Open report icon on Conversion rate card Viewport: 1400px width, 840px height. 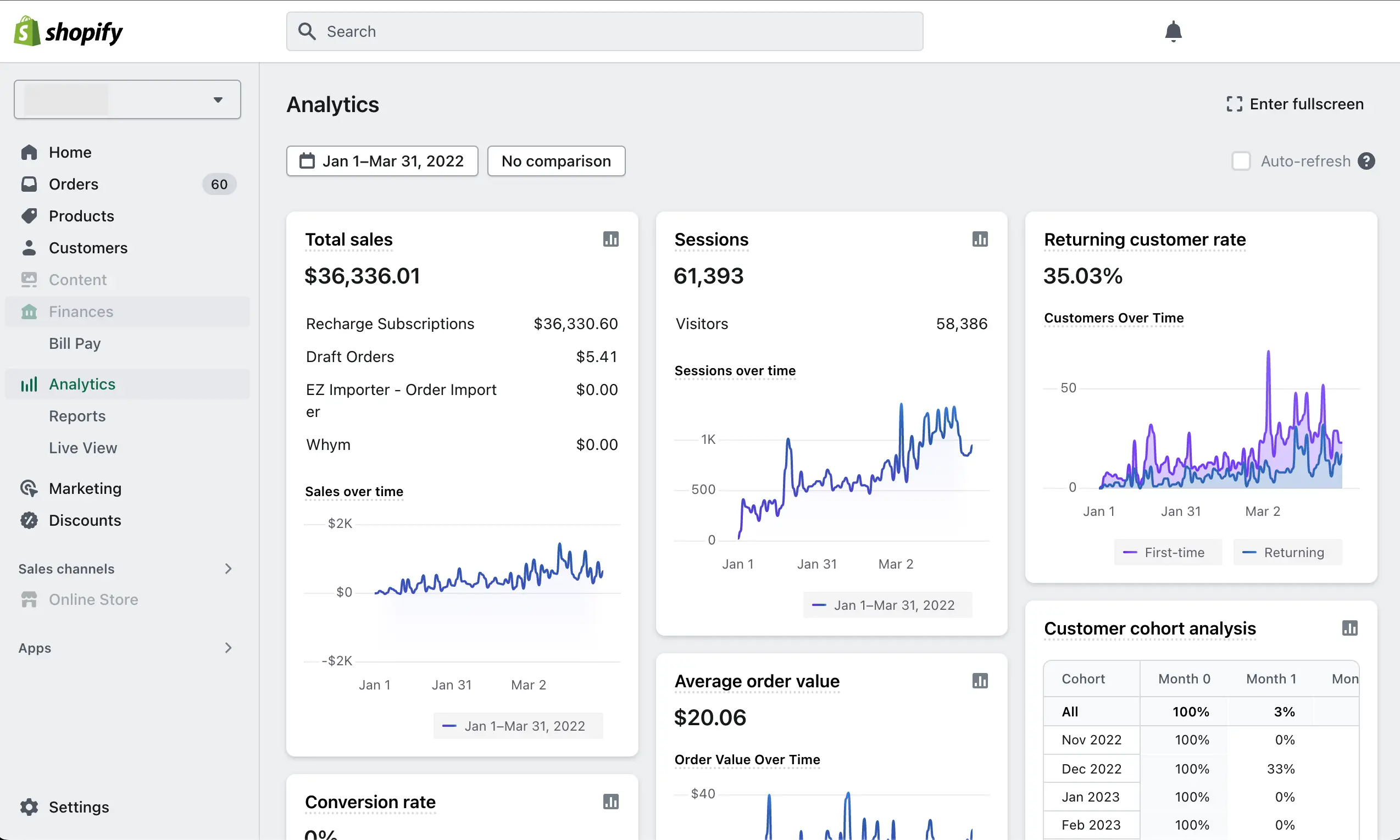610,802
